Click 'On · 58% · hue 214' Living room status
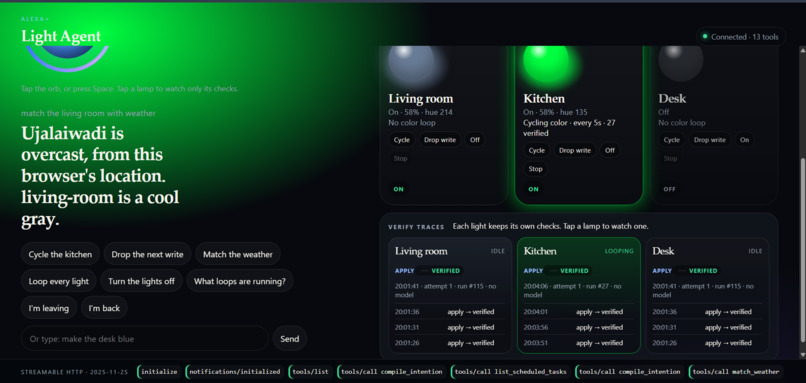Screen dimensions: 806x383 click(420, 112)
